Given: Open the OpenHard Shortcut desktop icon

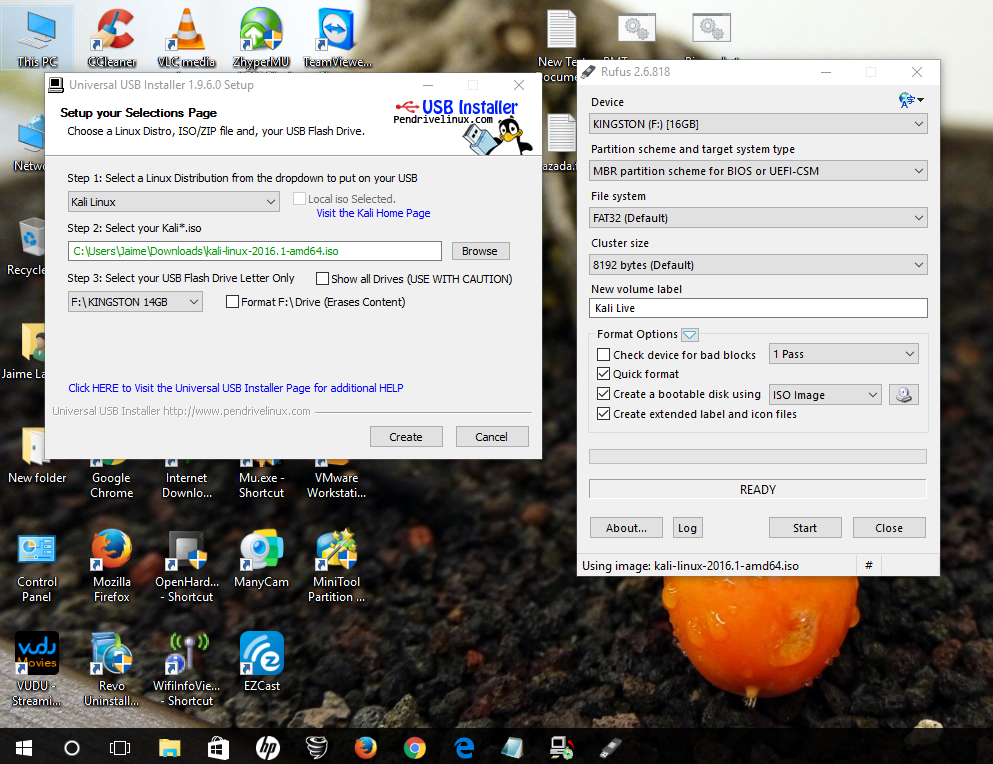Looking at the screenshot, I should point(186,566).
